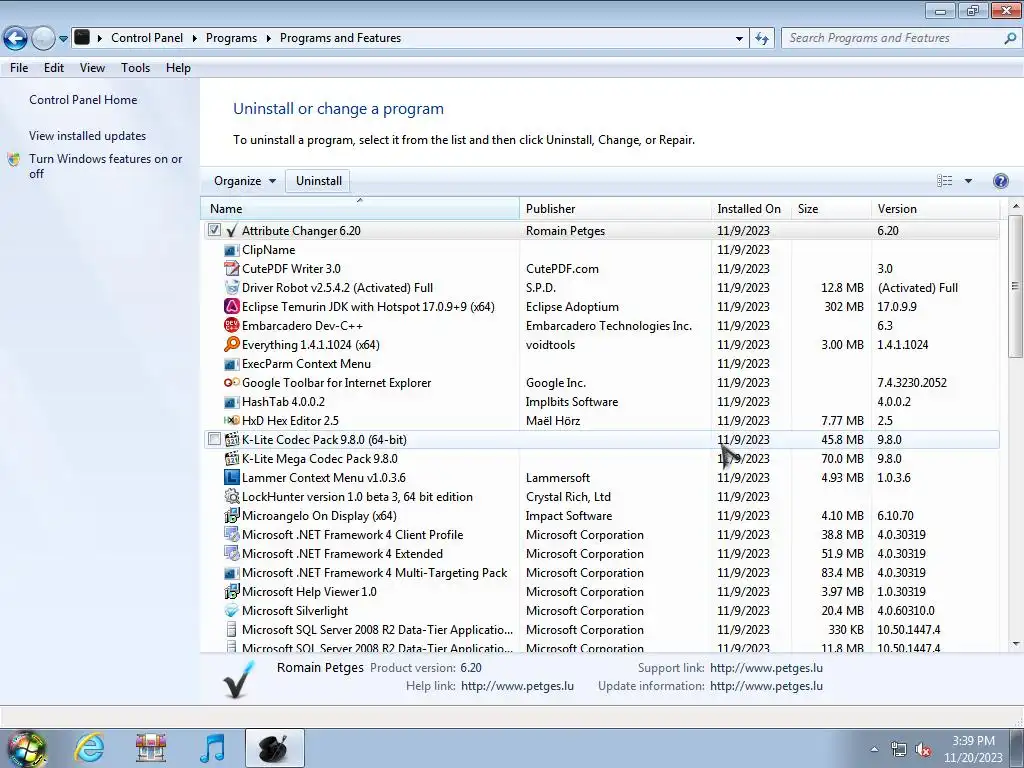The width and height of the screenshot is (1024, 768).
Task: Sort by the Name column header
Action: (x=360, y=209)
